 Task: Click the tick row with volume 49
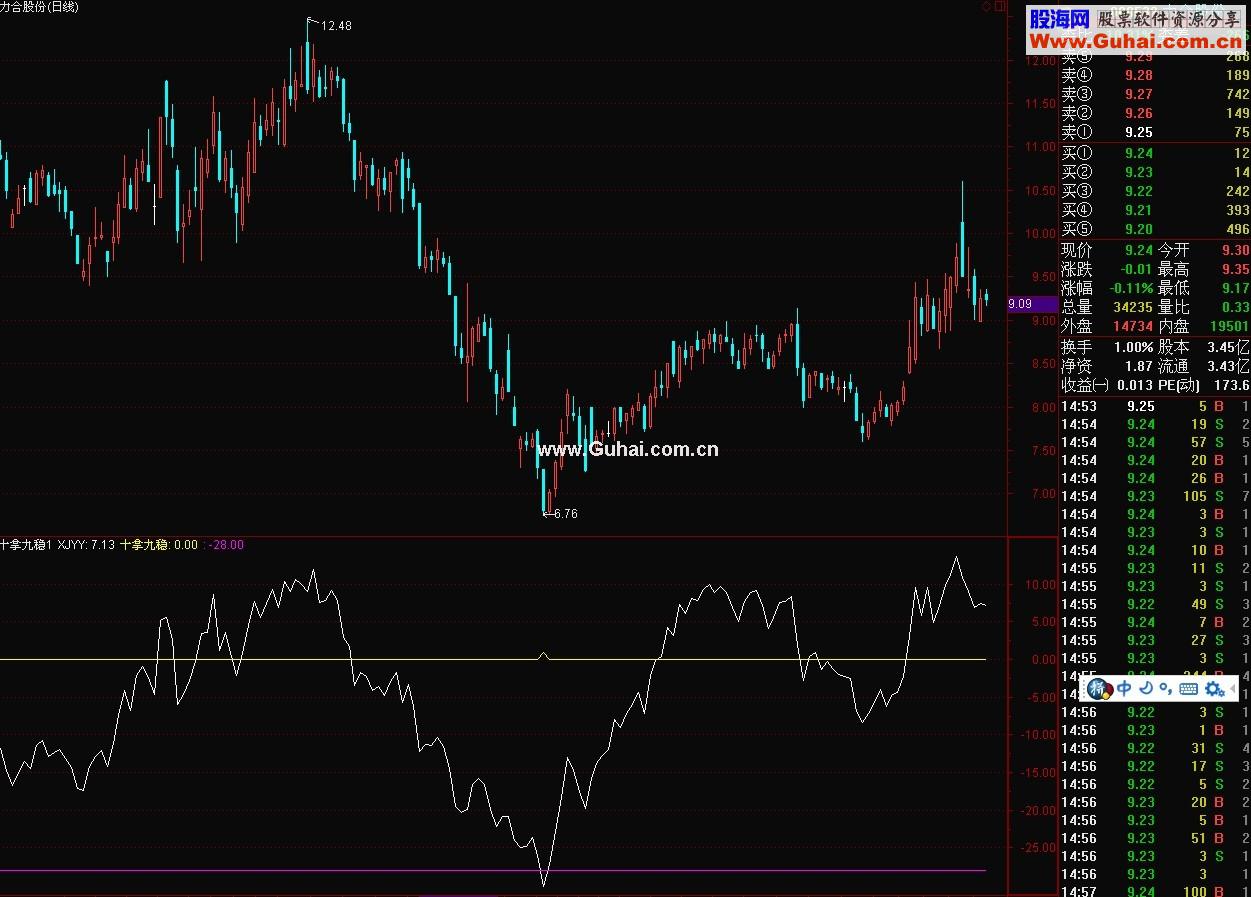(1155, 604)
